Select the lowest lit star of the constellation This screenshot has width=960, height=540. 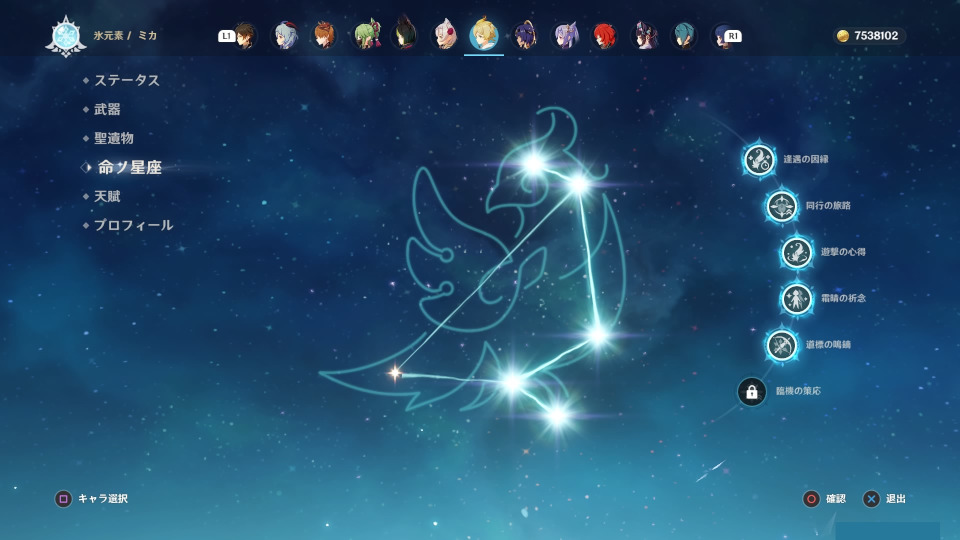[x=557, y=416]
